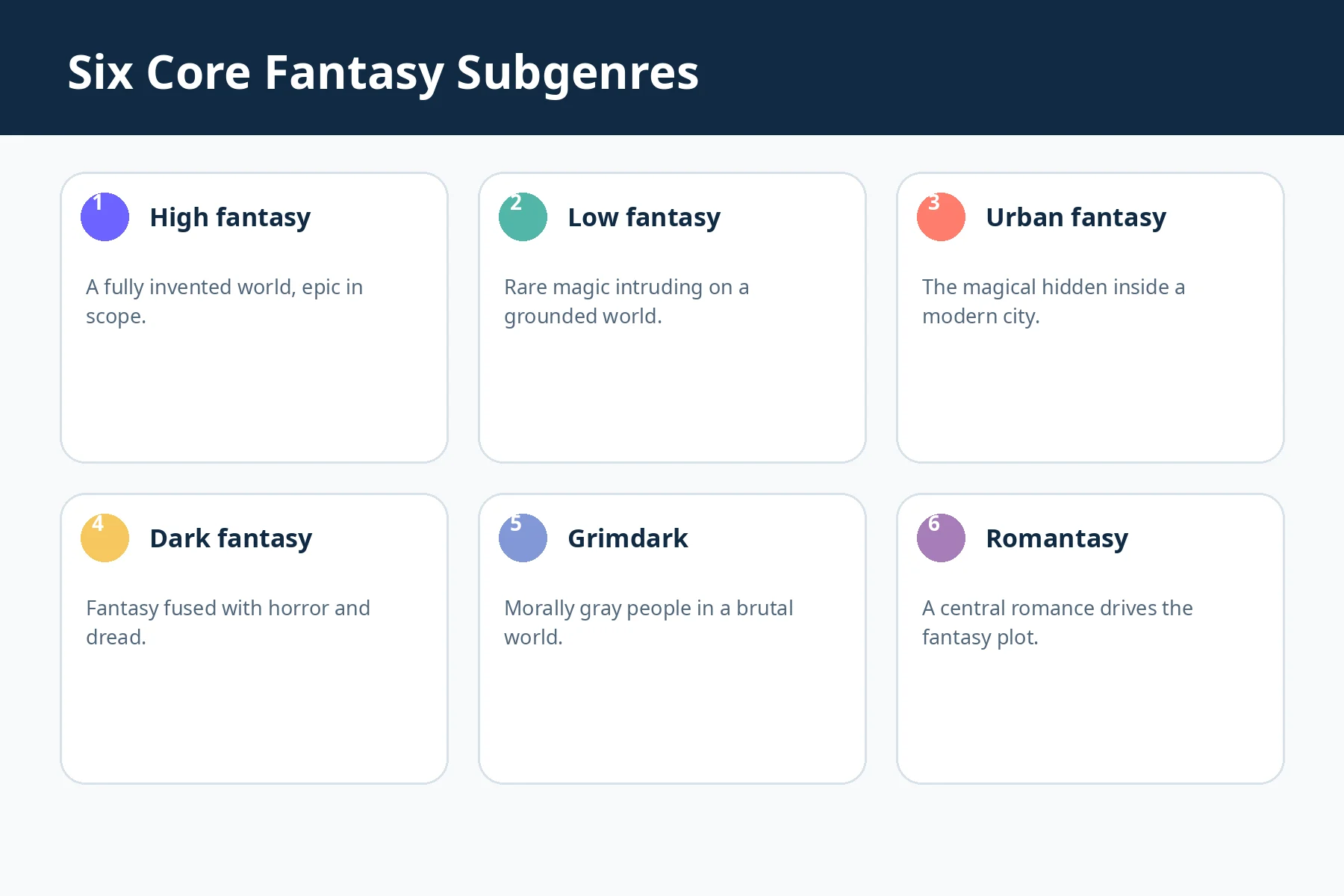Viewport: 1344px width, 896px height.
Task: Click the yellow number 4 circle
Action: click(x=105, y=538)
